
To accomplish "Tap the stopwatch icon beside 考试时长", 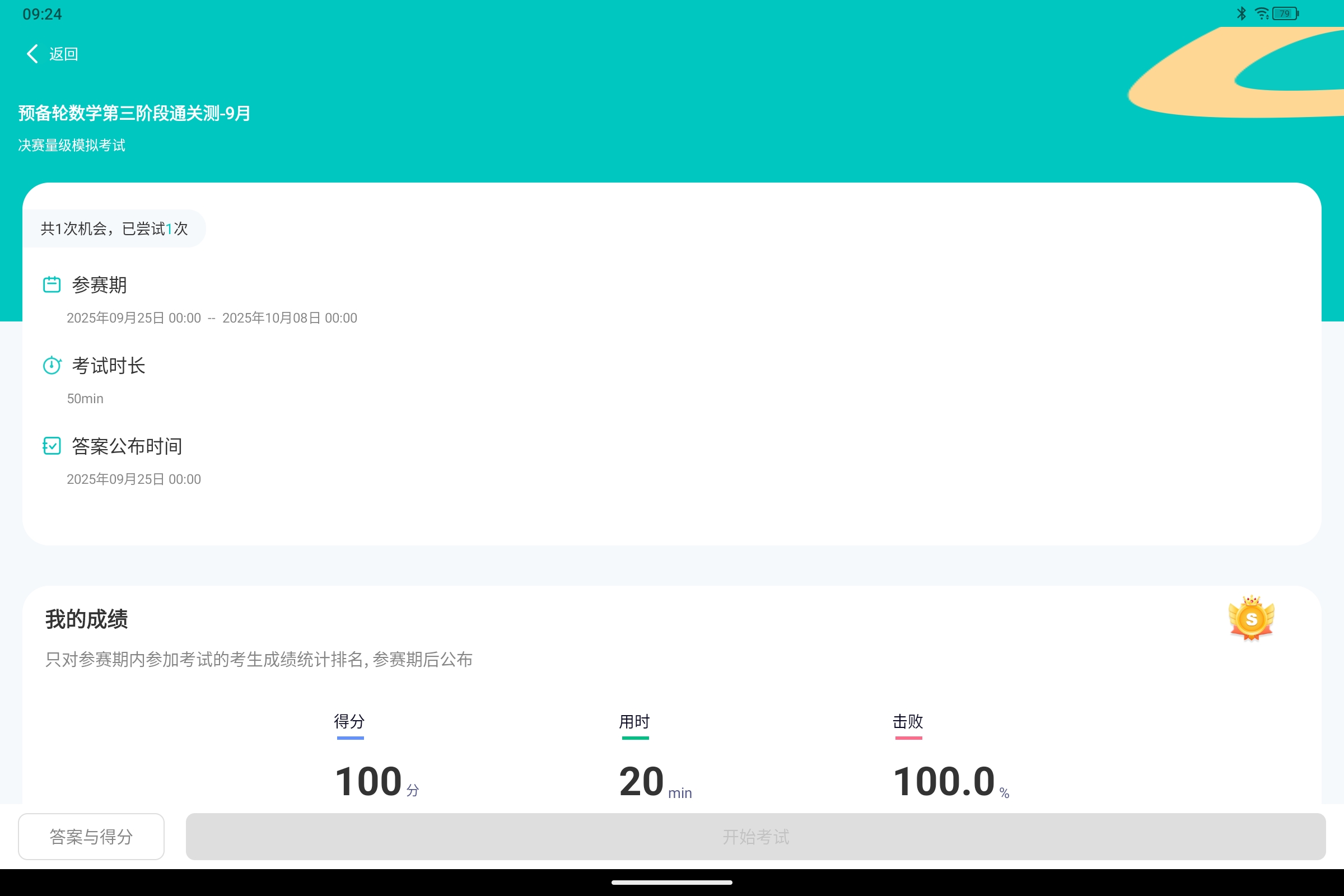I will (52, 365).
